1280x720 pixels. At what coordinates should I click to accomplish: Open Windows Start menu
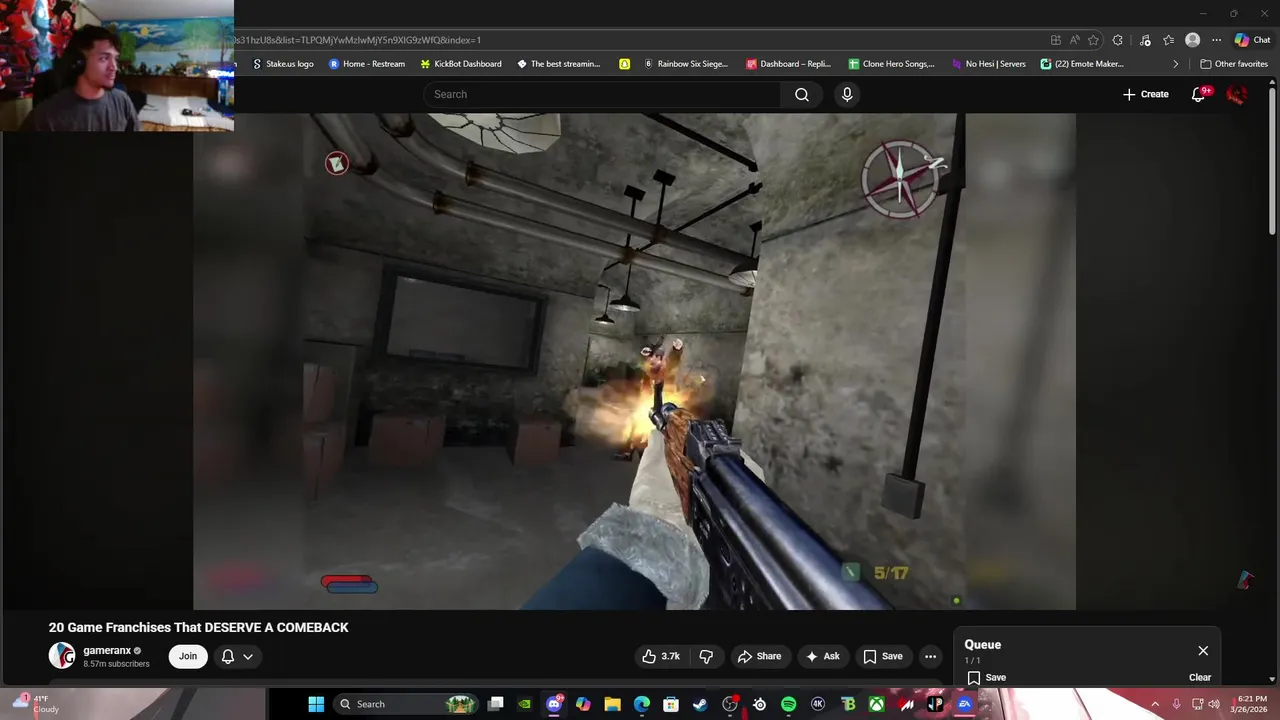point(316,704)
